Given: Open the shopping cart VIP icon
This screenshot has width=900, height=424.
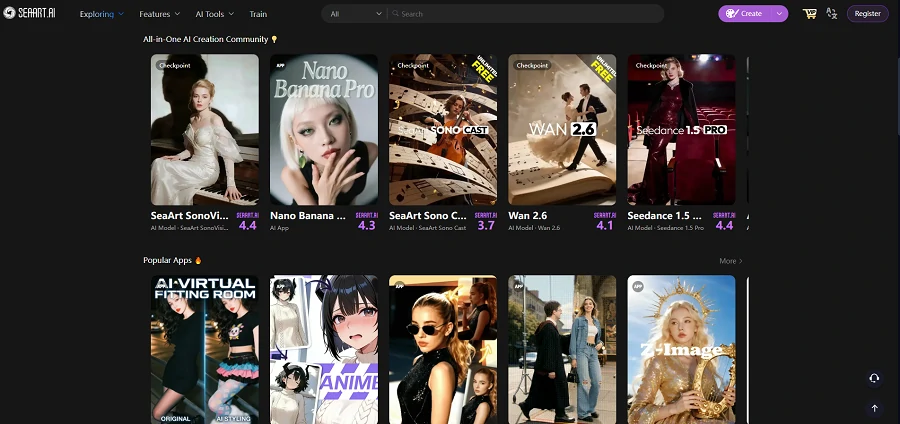Looking at the screenshot, I should [809, 14].
